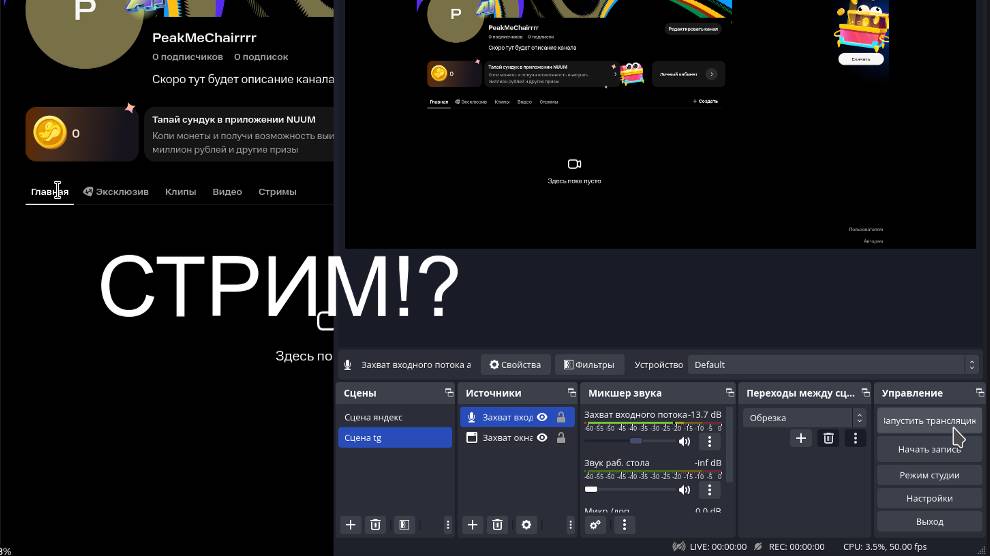
Task: Open the Стримы tab on NUUM page
Action: pyautogui.click(x=277, y=192)
